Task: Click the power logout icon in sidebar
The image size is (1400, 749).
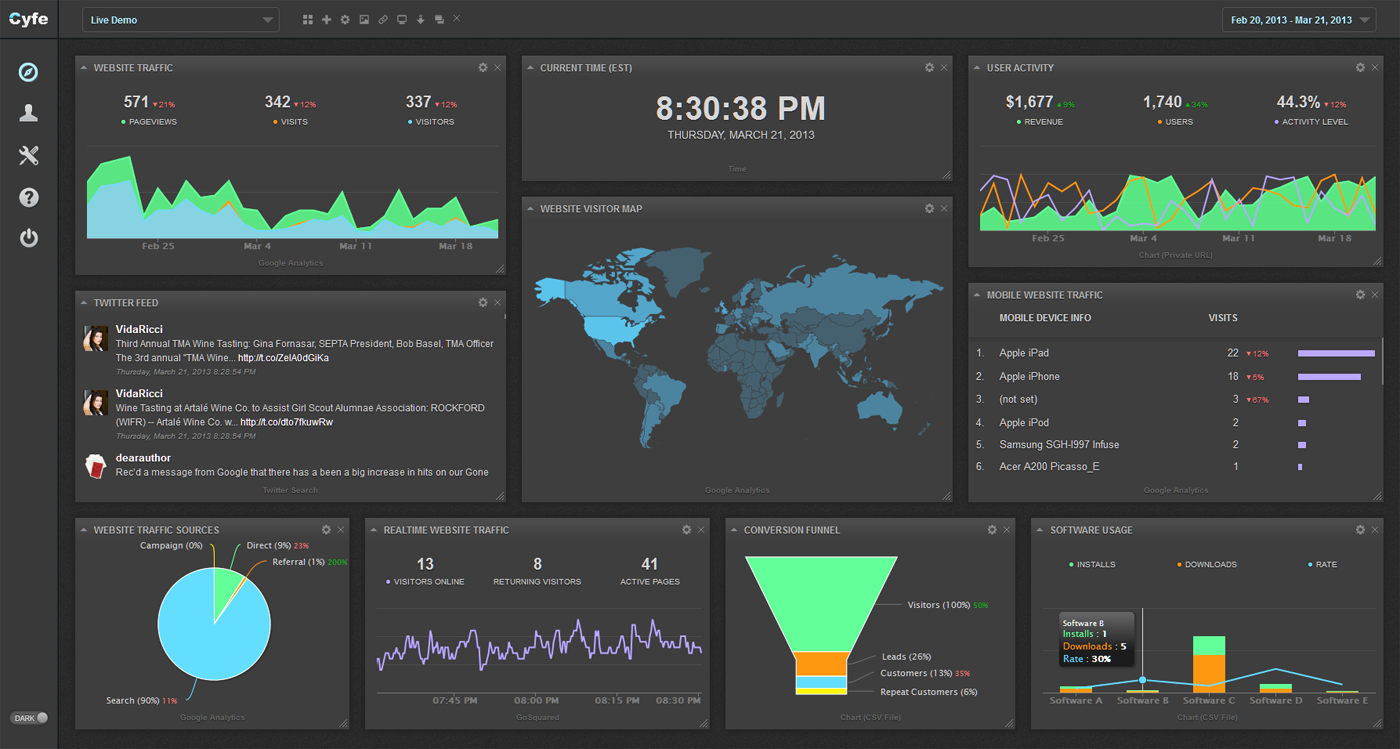Action: point(29,238)
